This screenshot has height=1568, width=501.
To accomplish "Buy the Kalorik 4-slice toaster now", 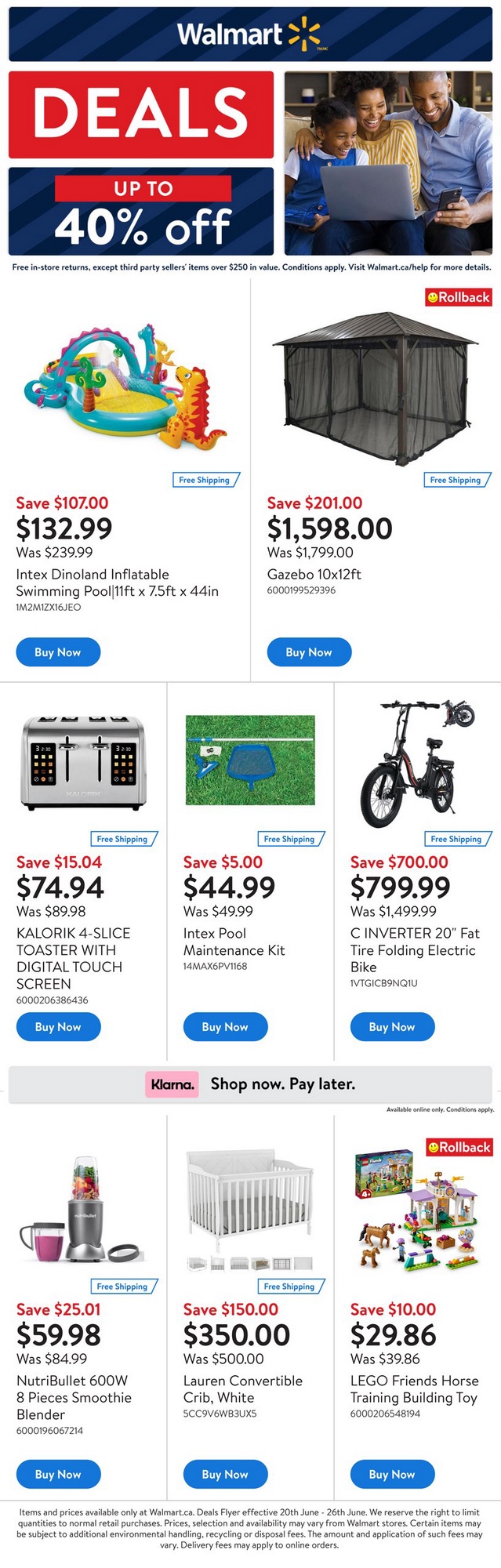I will point(58,1027).
